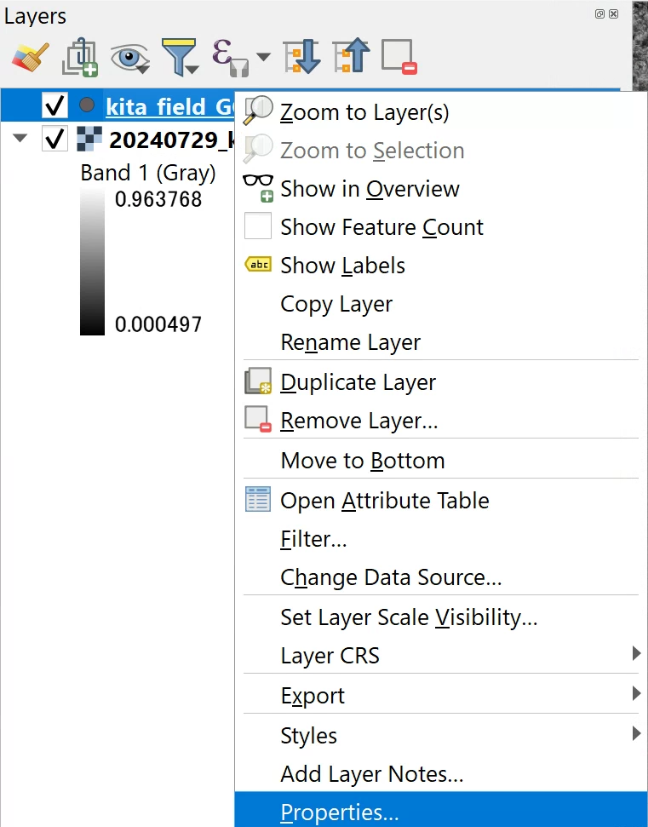Select the kita_field layer name
648x827 pixels.
[x=169, y=107]
